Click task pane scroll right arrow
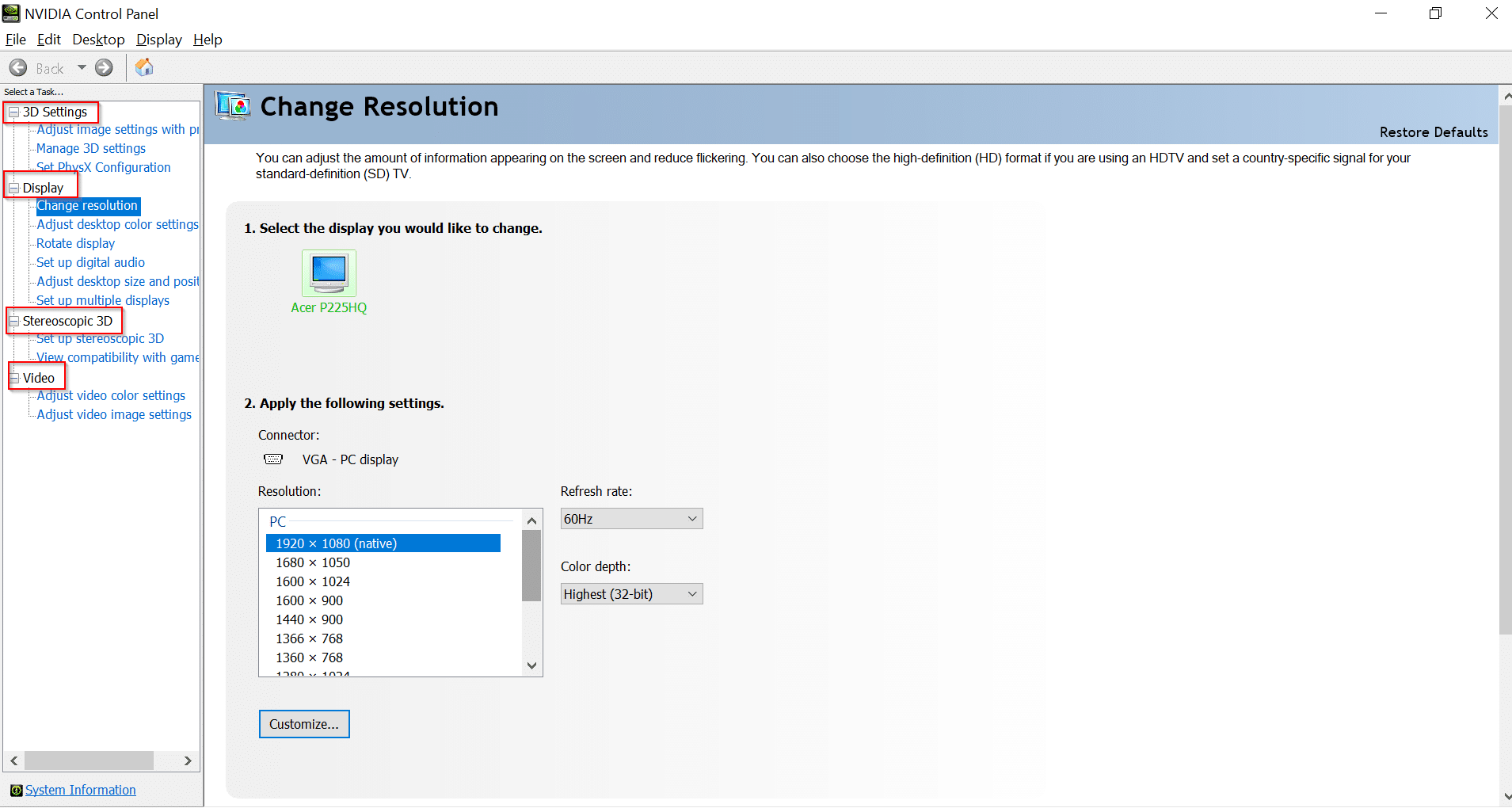The image size is (1512, 808). 188,760
